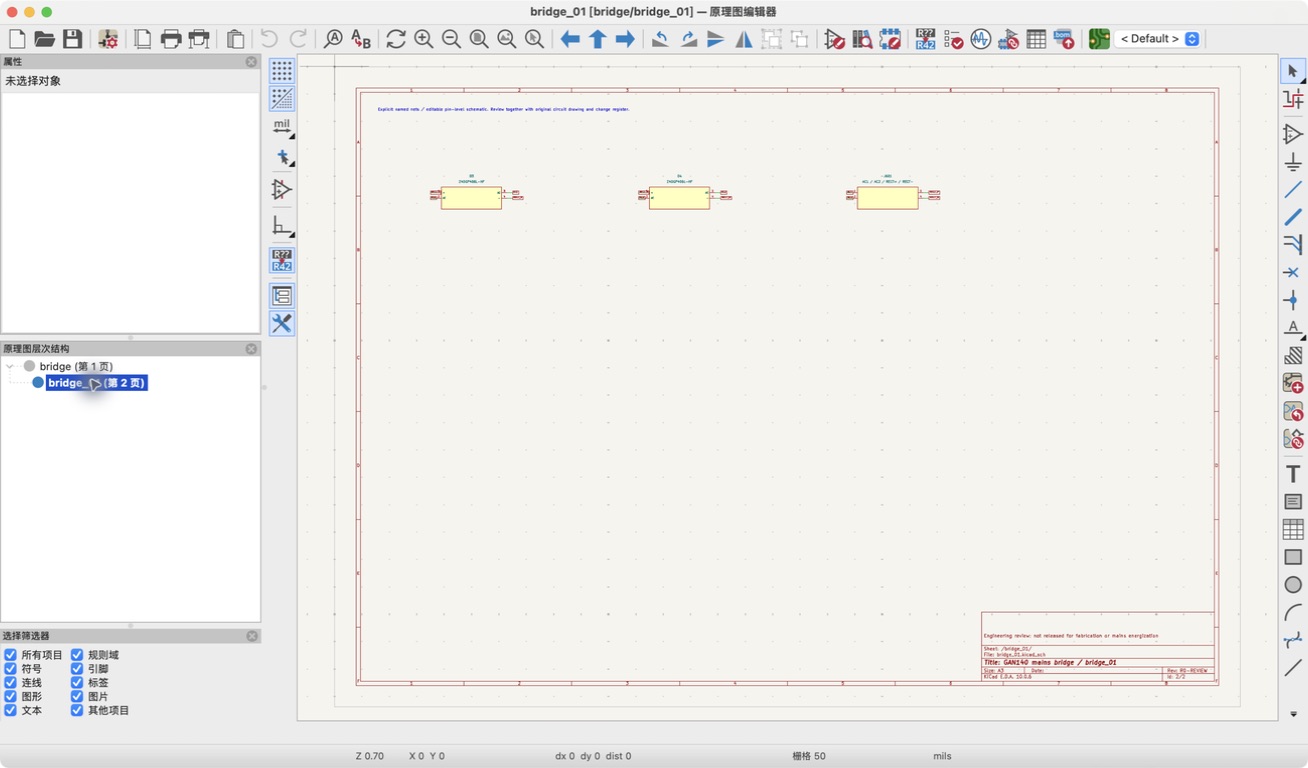Pick the thin wire drawing tool

point(1293,189)
